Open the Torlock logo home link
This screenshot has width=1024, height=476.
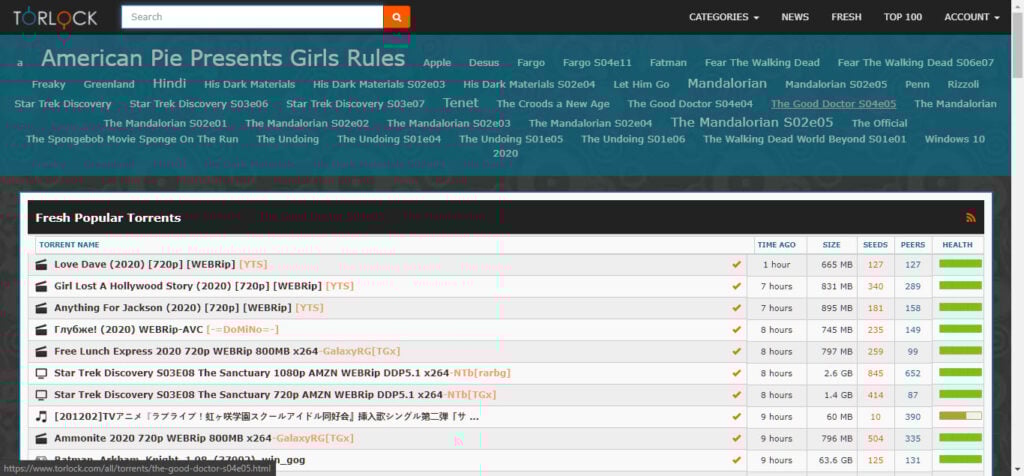56,18
